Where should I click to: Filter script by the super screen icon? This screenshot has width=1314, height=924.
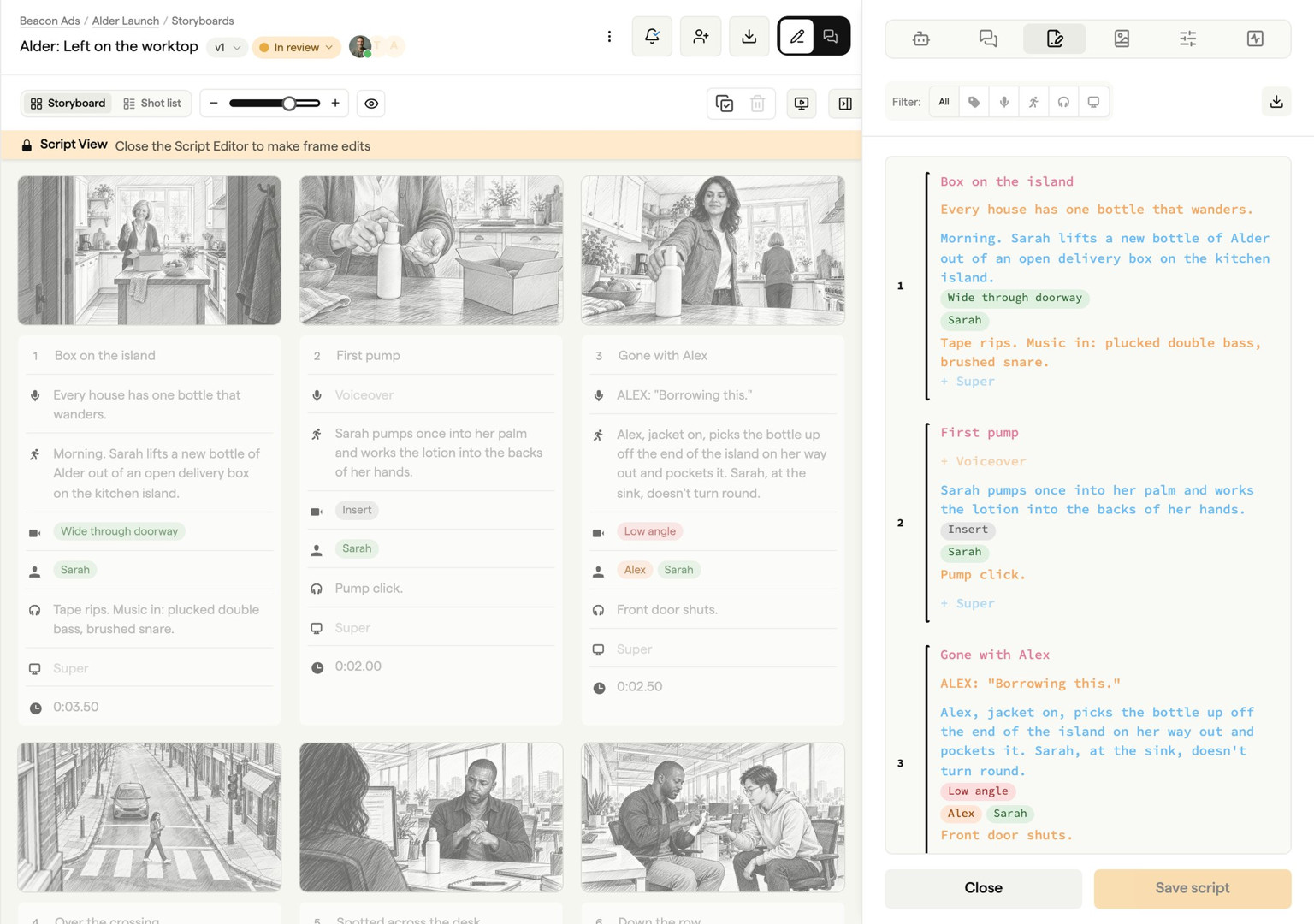pyautogui.click(x=1093, y=102)
